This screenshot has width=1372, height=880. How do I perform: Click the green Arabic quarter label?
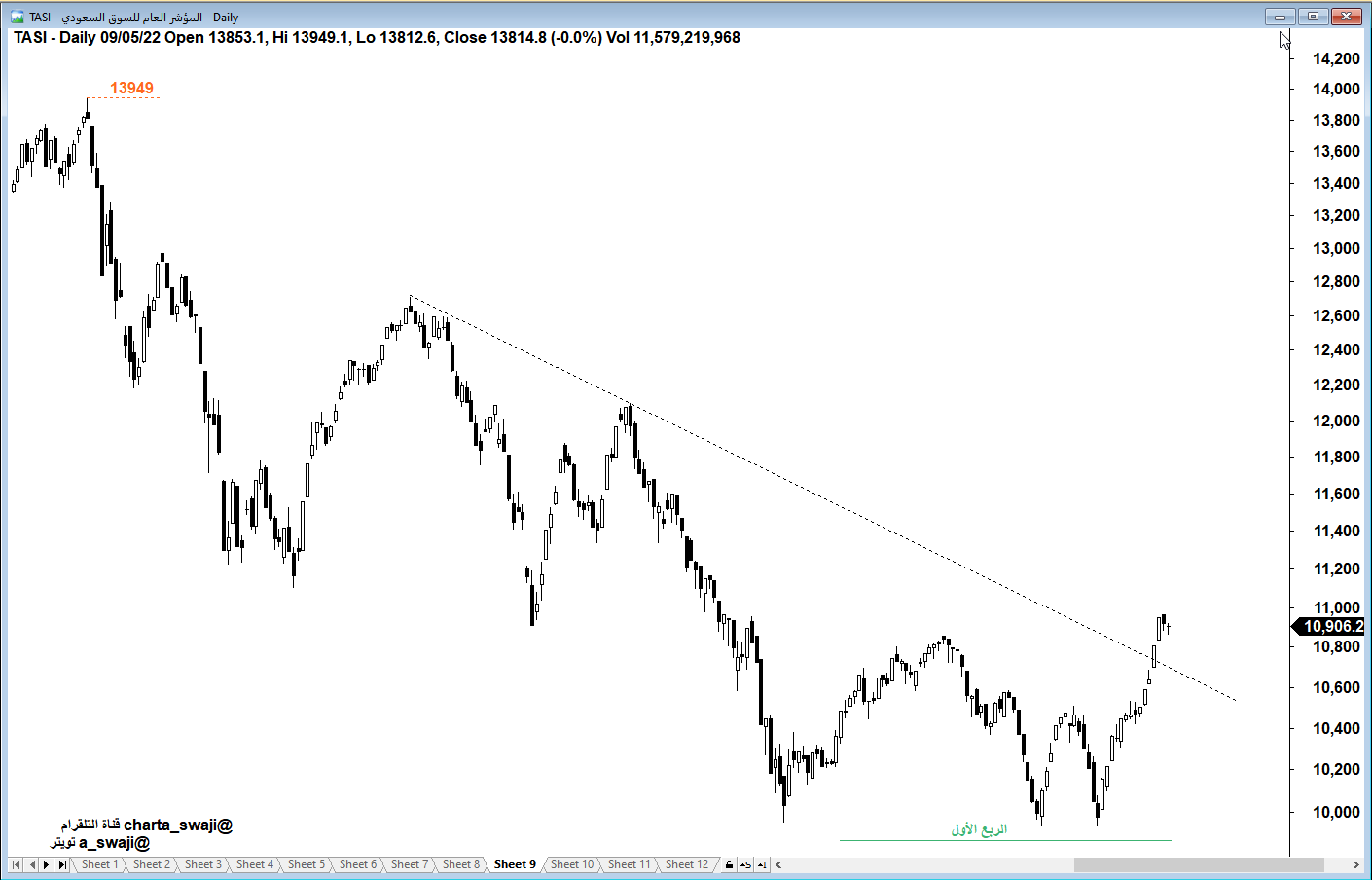pyautogui.click(x=979, y=829)
